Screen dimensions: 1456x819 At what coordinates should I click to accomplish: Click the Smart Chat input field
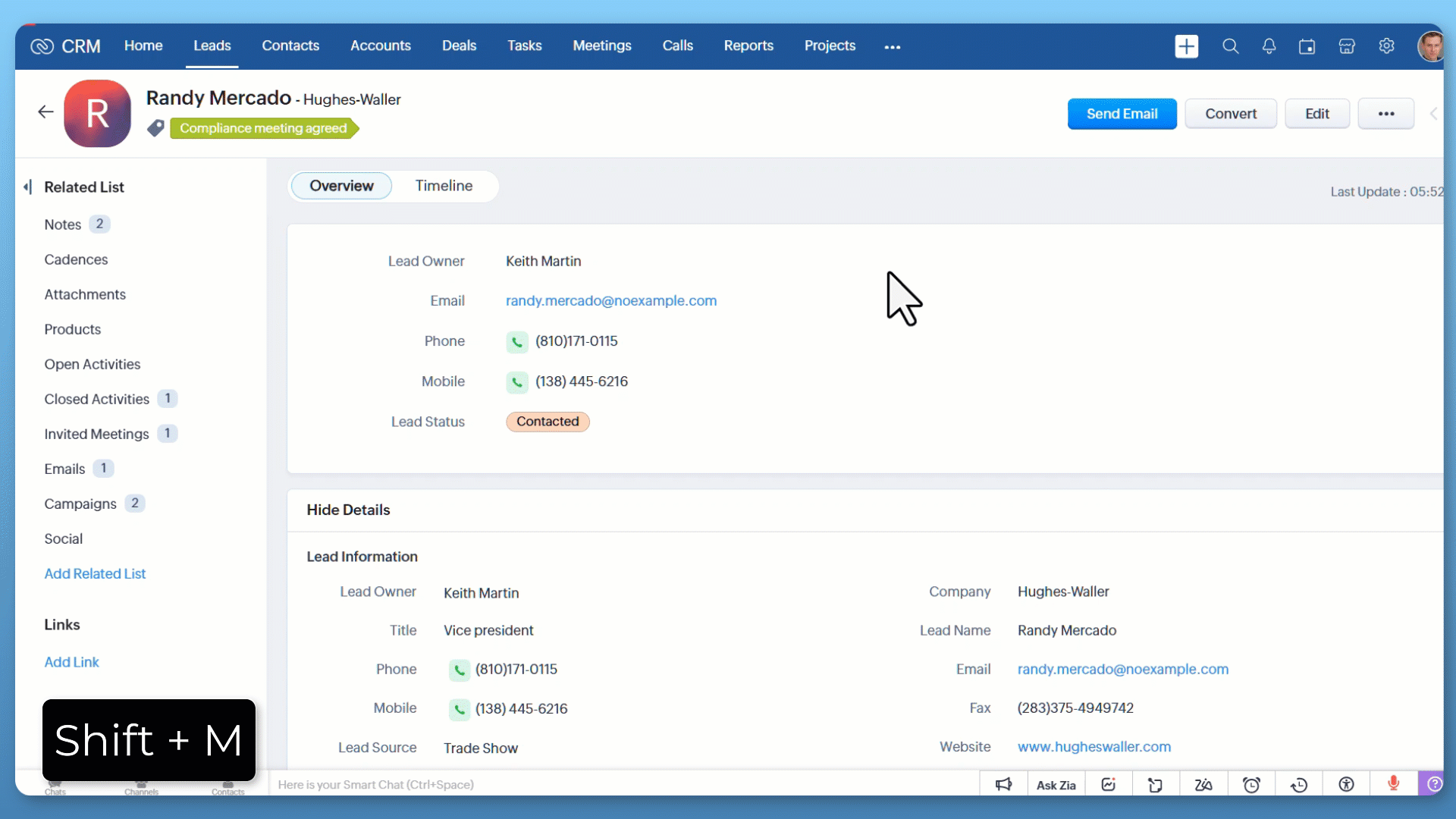click(622, 784)
